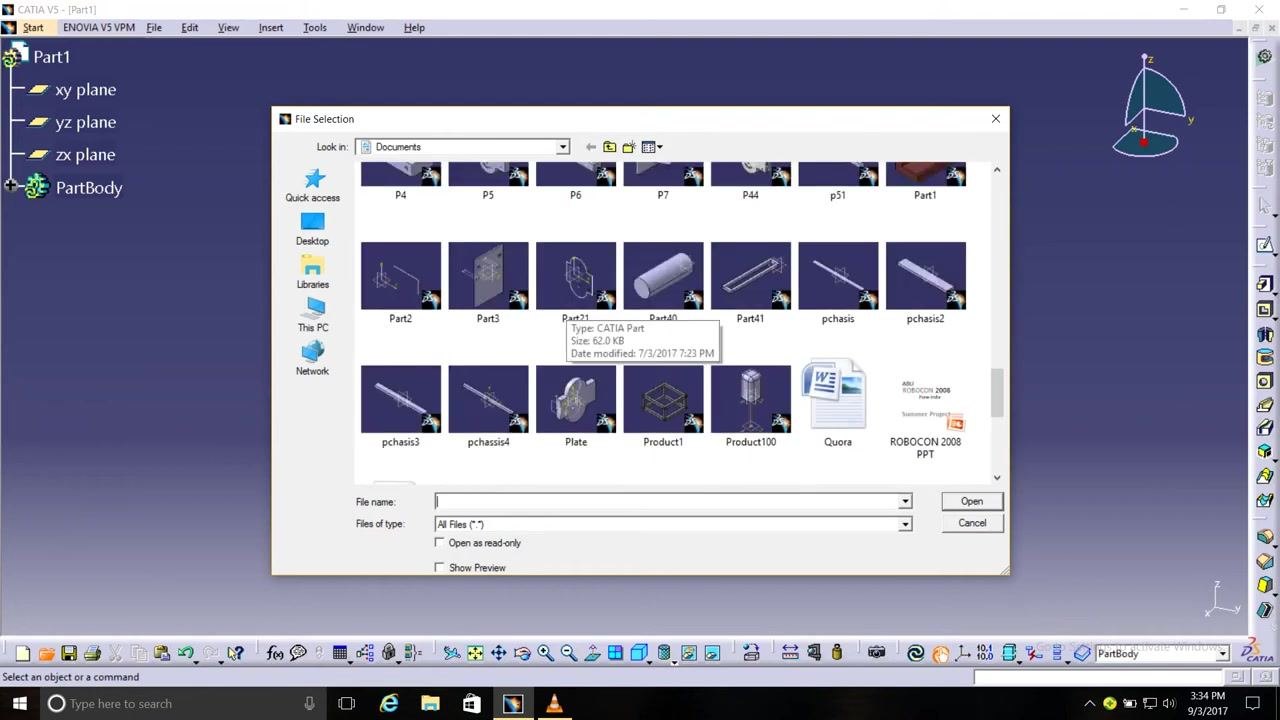Go to Quick access location
Image resolution: width=1280 pixels, height=720 pixels.
point(313,185)
